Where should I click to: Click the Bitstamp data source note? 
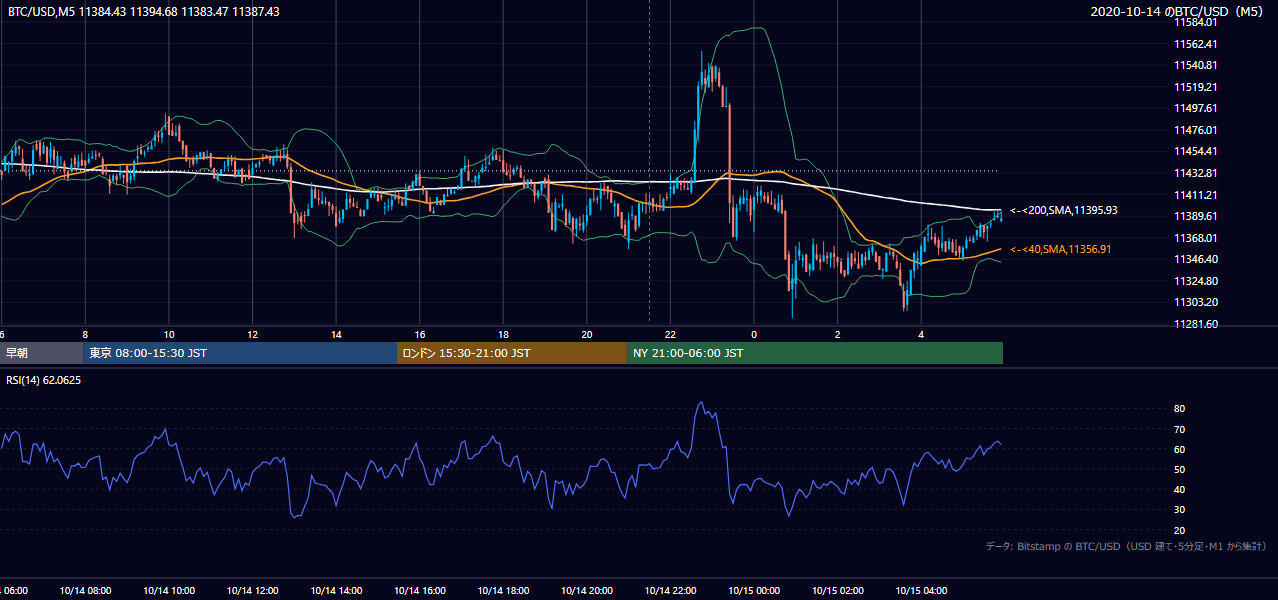coord(1126,546)
